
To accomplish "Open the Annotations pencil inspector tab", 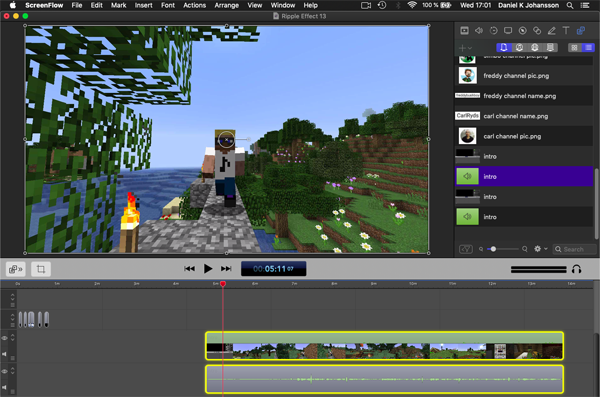I will (551, 31).
